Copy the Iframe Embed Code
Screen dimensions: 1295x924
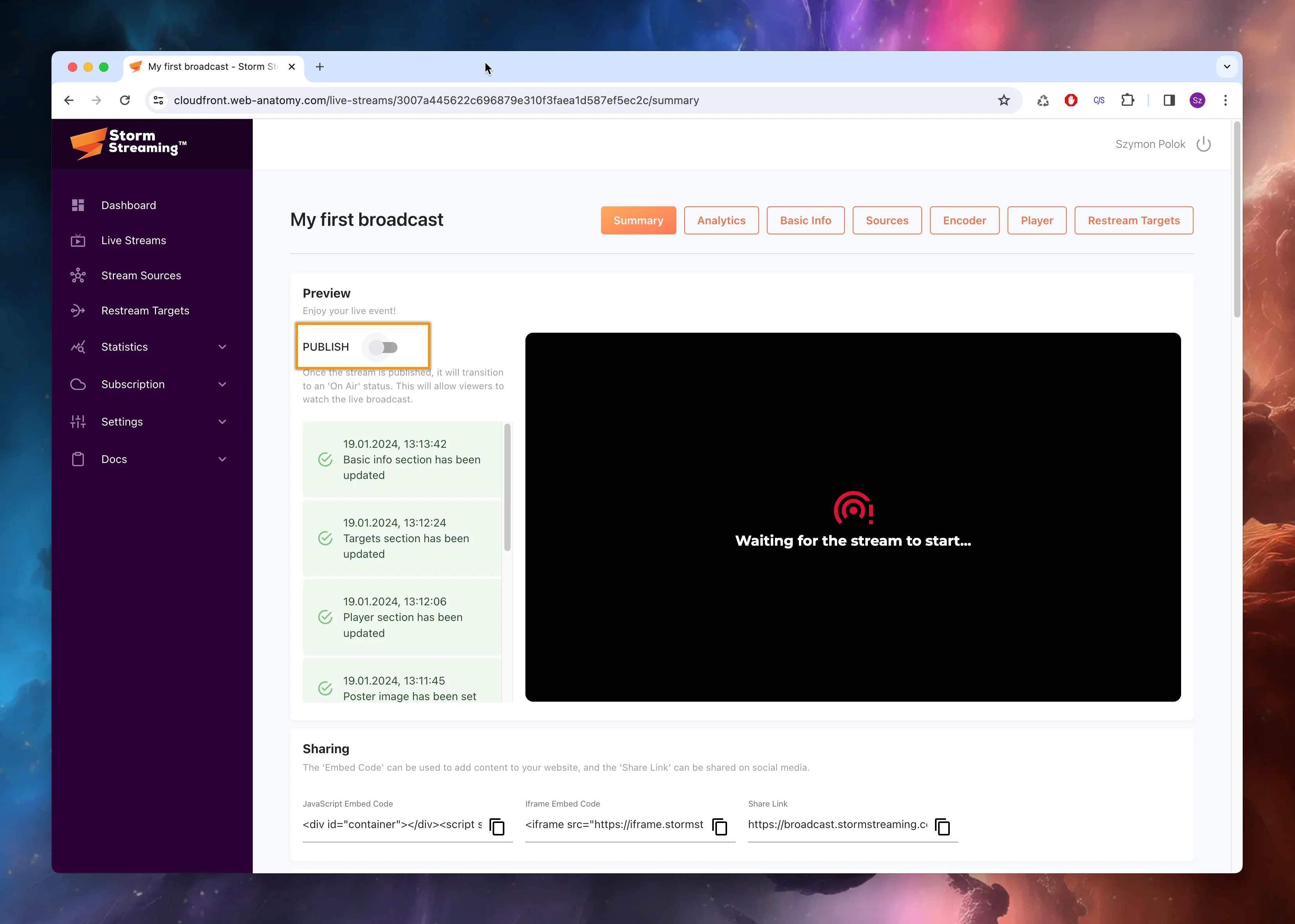(x=720, y=826)
